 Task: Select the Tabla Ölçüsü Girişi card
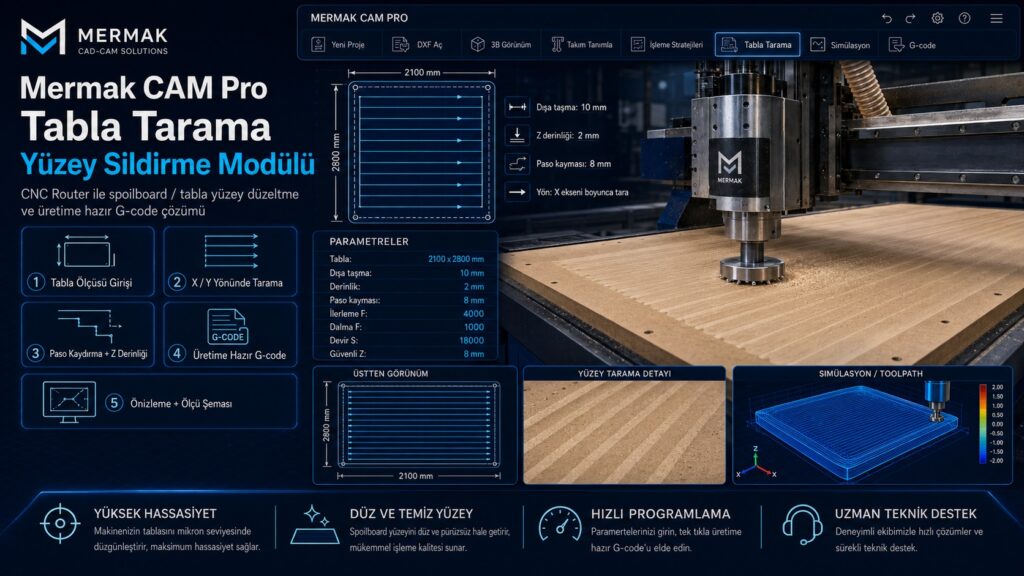point(88,261)
